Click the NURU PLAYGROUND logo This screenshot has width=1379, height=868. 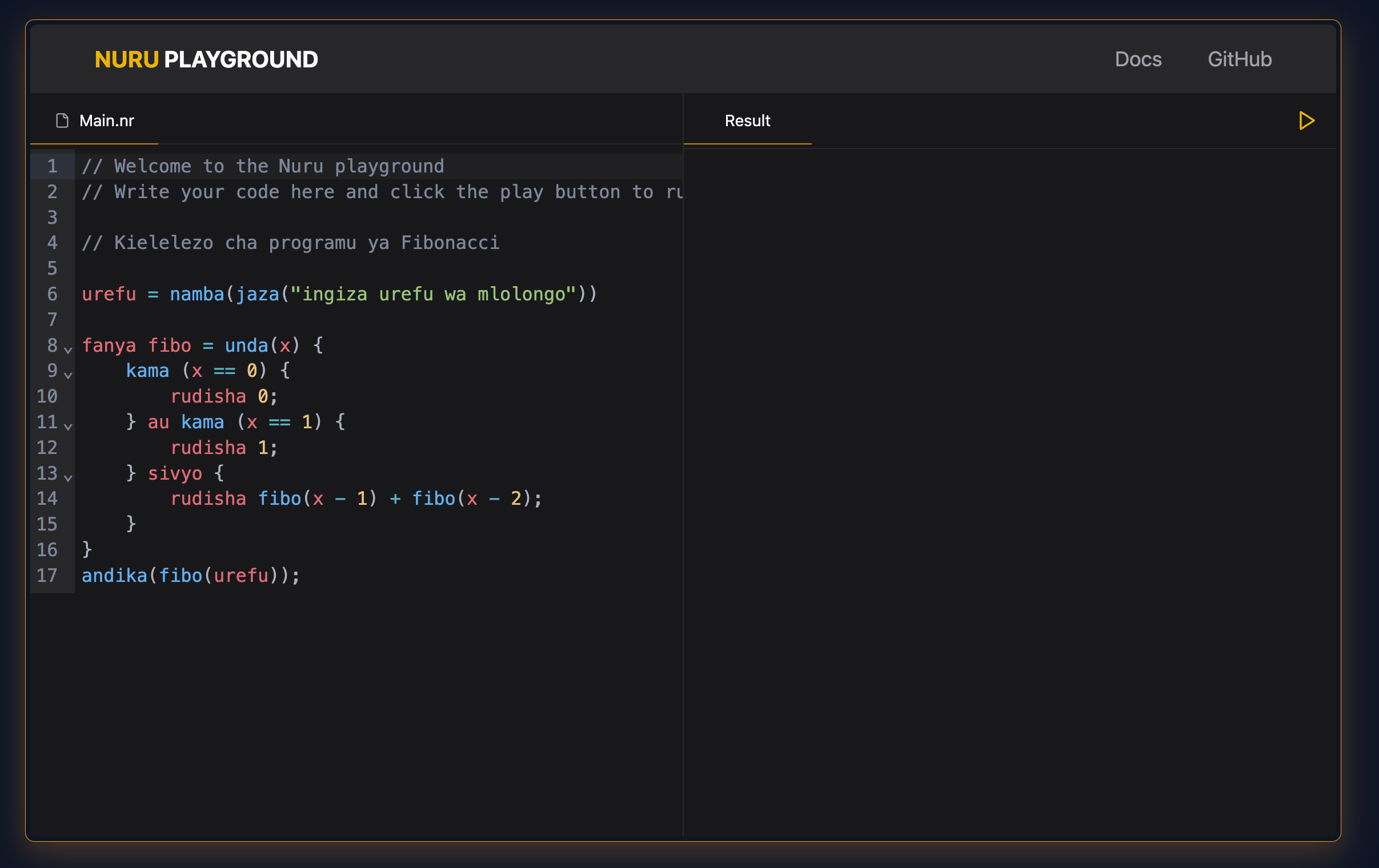click(x=206, y=59)
